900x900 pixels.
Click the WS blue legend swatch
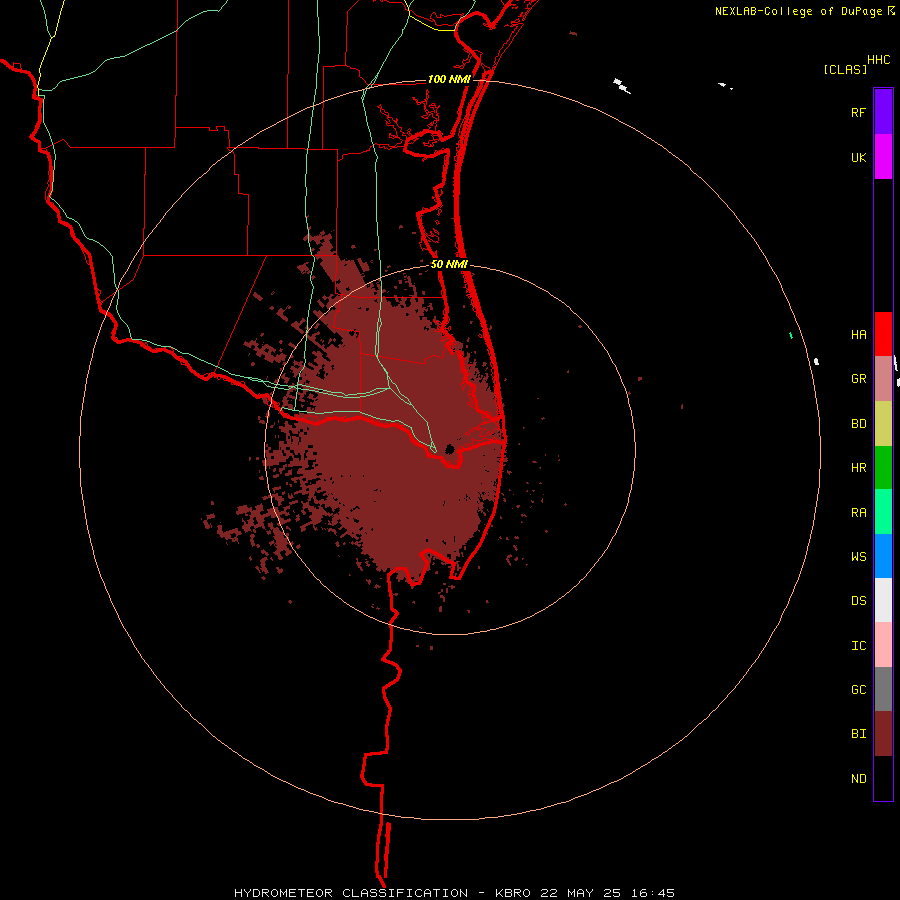point(883,556)
